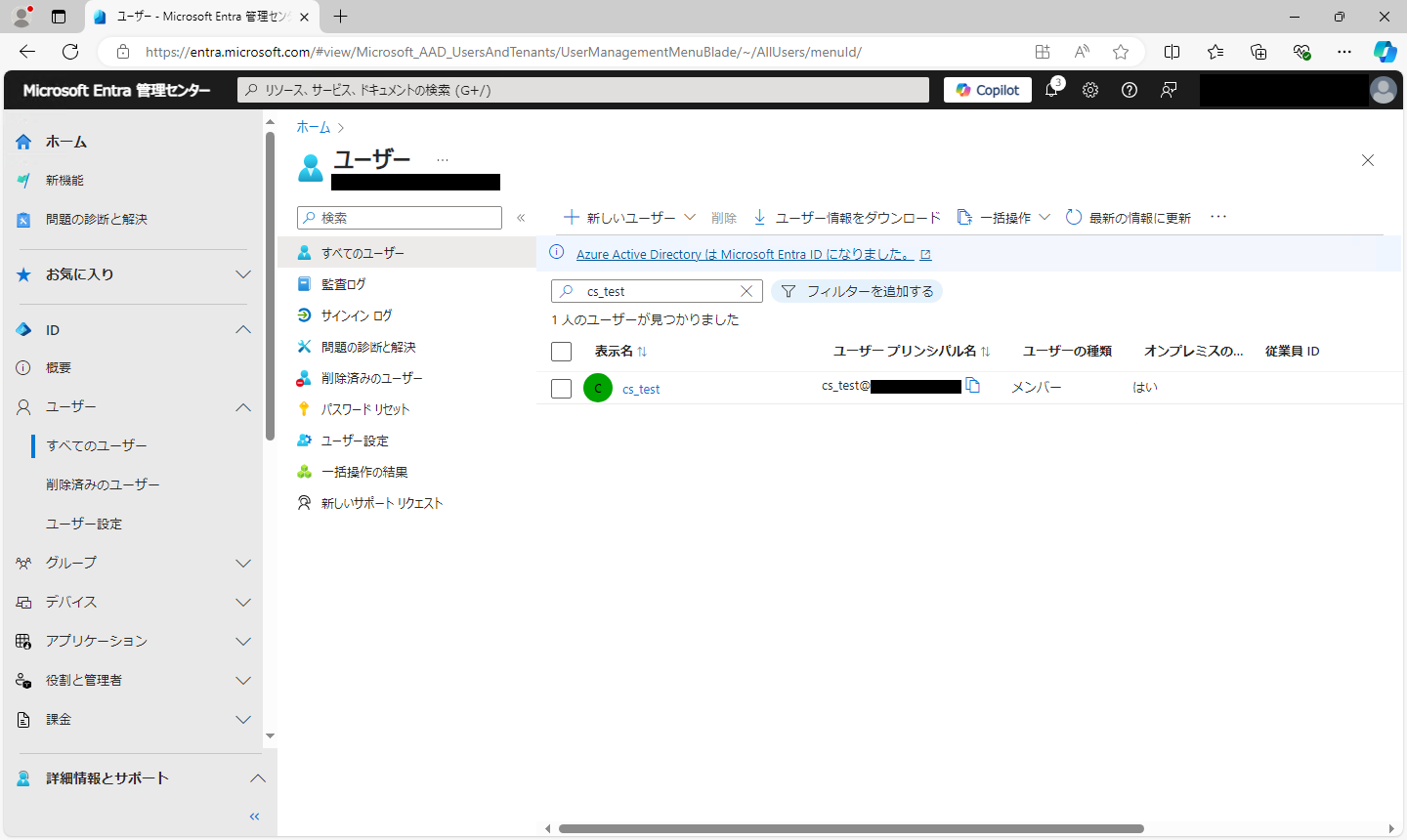Image resolution: width=1407 pixels, height=840 pixels.
Task: Expand the アプリケーション section
Action: coord(243,642)
